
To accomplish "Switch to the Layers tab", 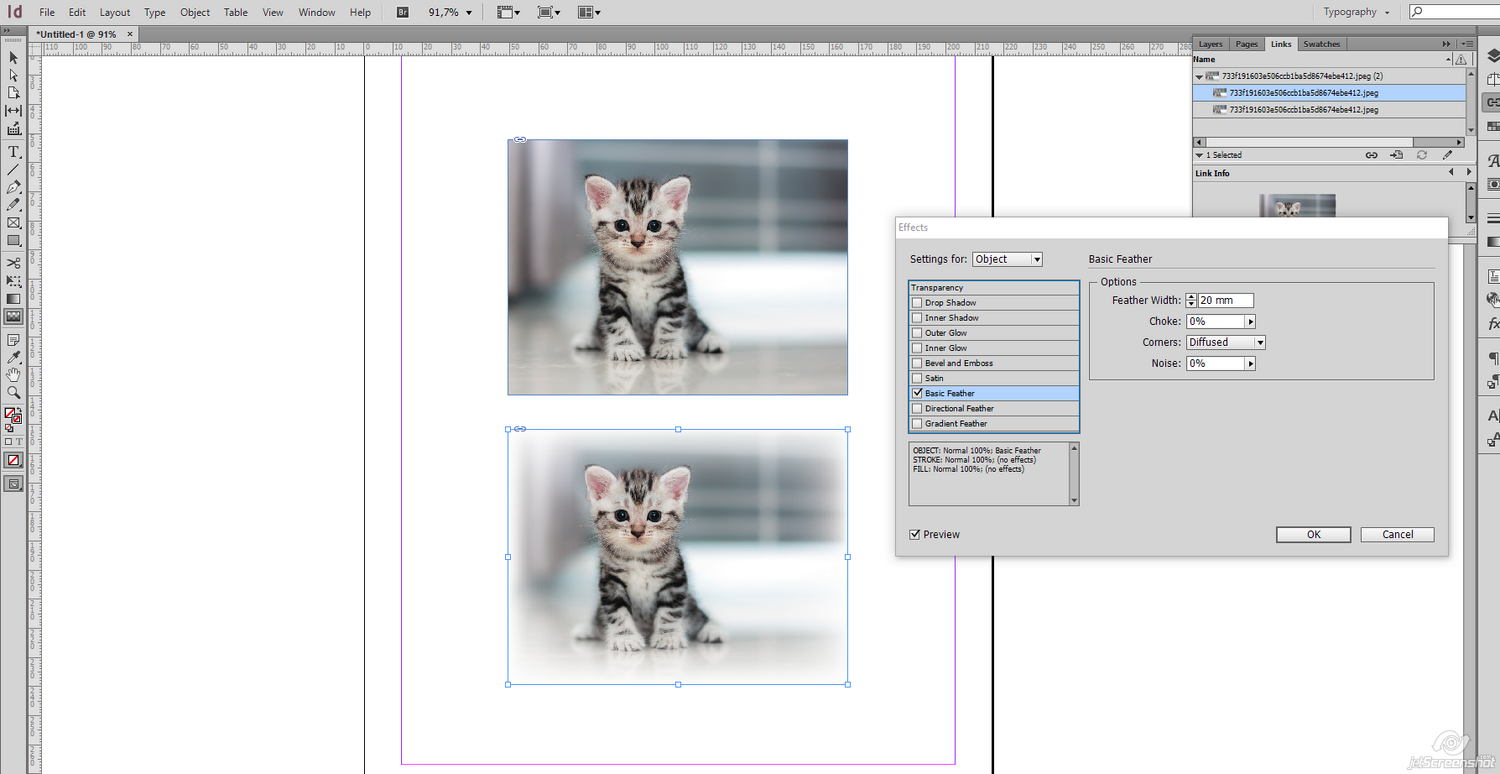I will point(1211,44).
